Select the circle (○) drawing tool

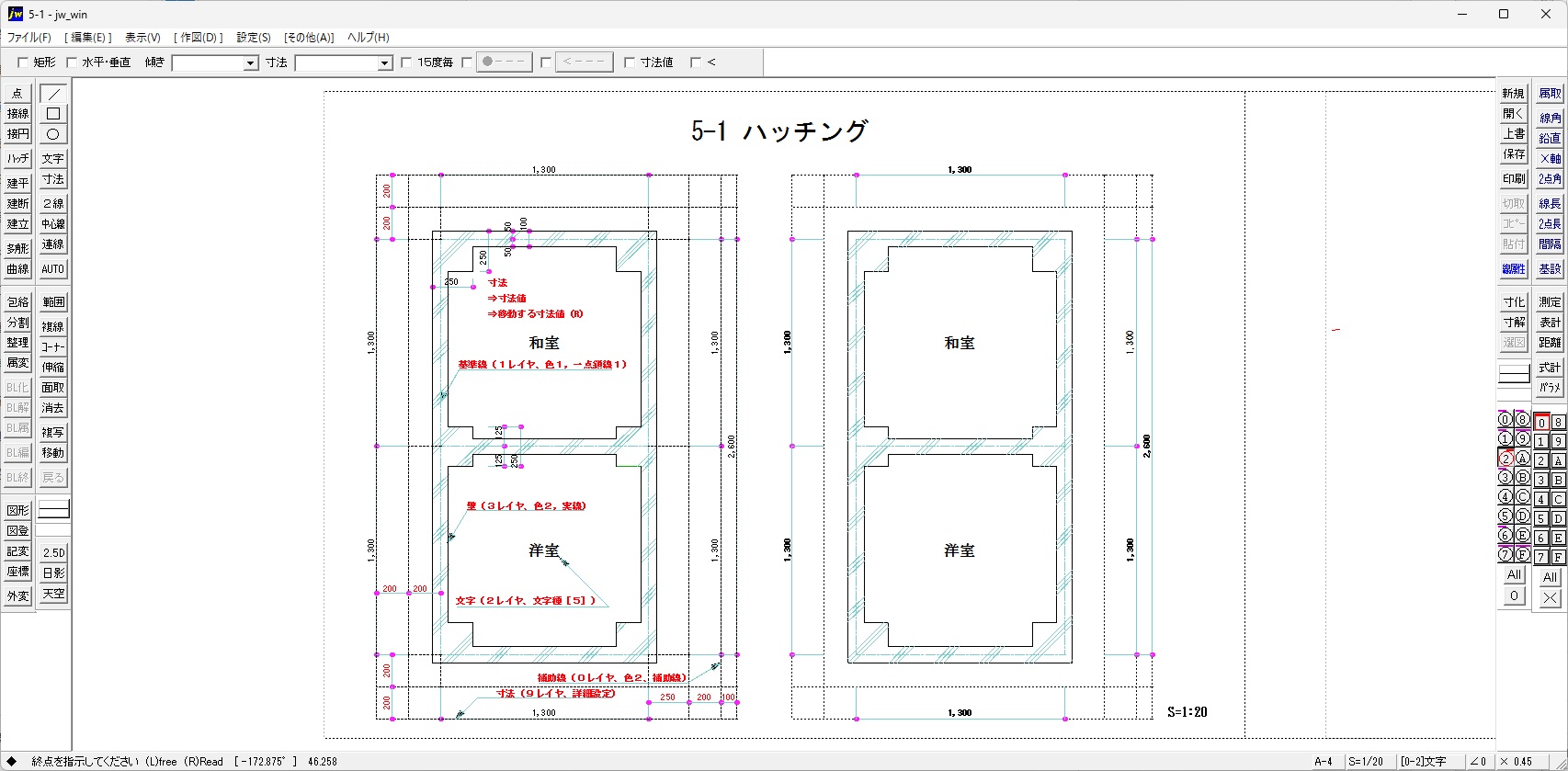click(x=53, y=134)
